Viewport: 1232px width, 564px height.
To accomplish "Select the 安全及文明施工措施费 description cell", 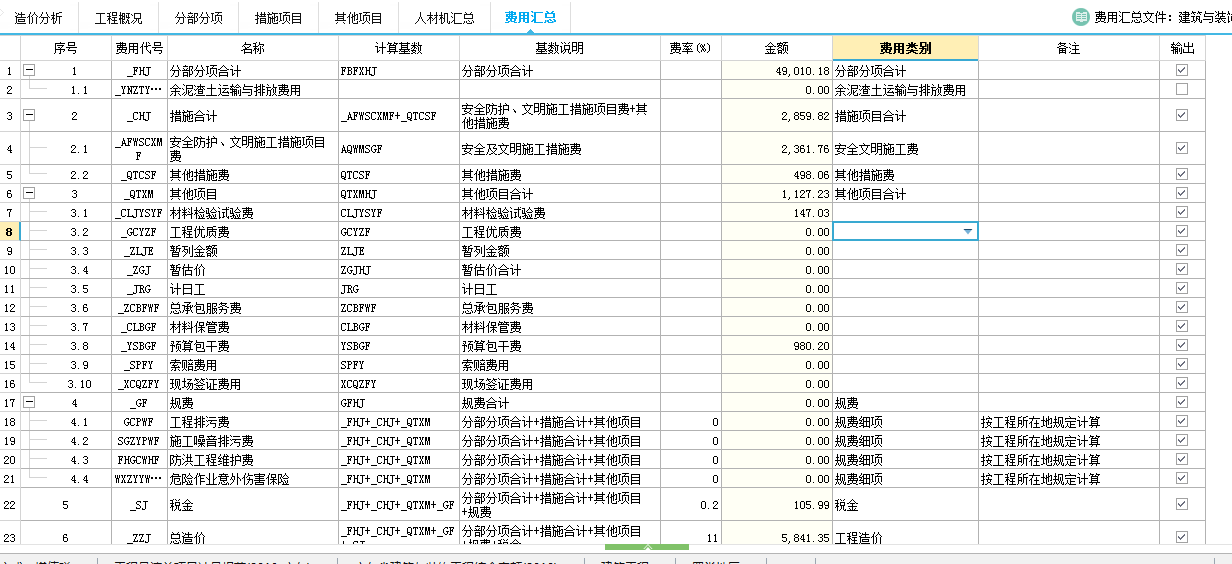I will [559, 149].
